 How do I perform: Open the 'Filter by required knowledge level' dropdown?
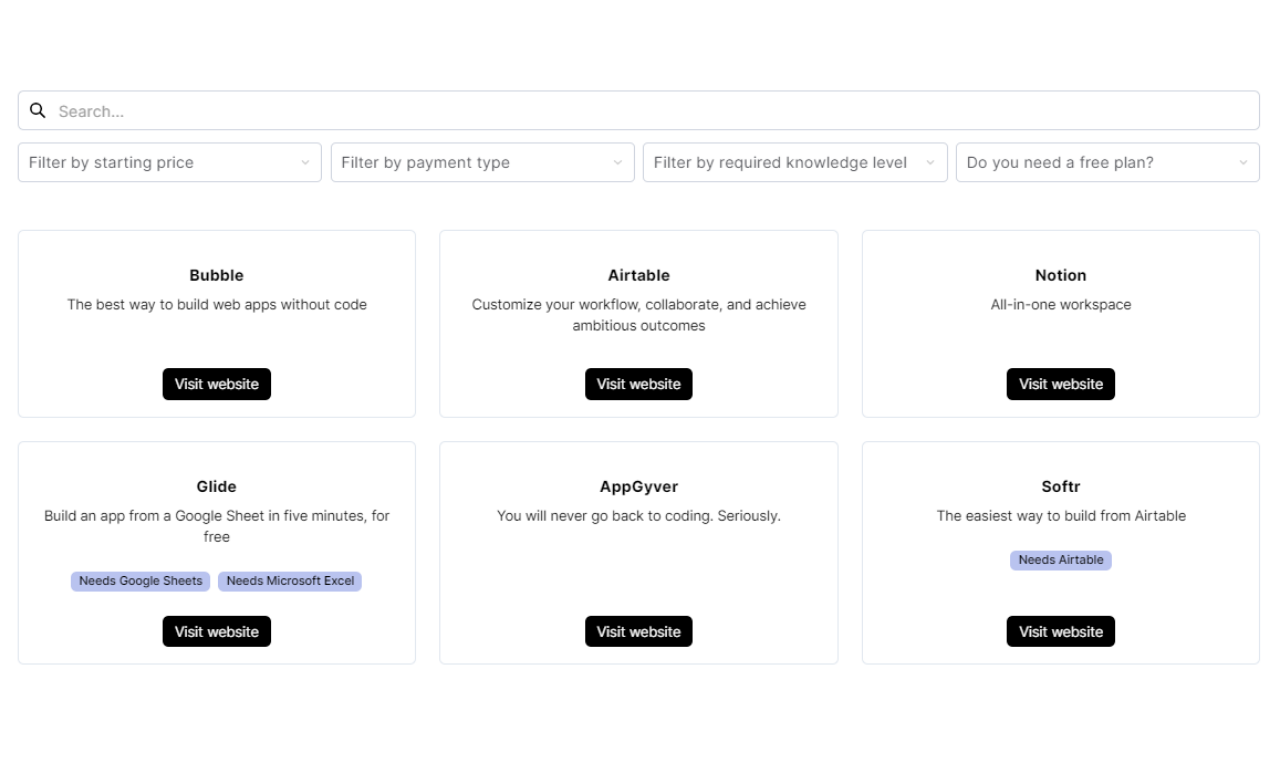795,162
